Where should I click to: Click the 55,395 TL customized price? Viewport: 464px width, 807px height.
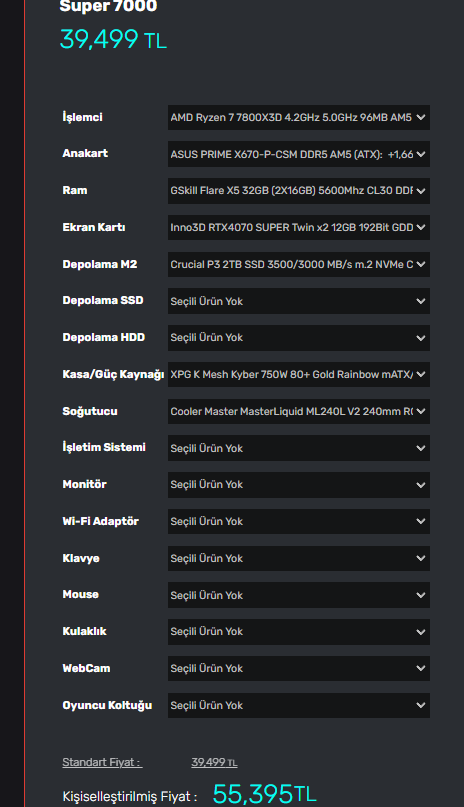pos(264,794)
